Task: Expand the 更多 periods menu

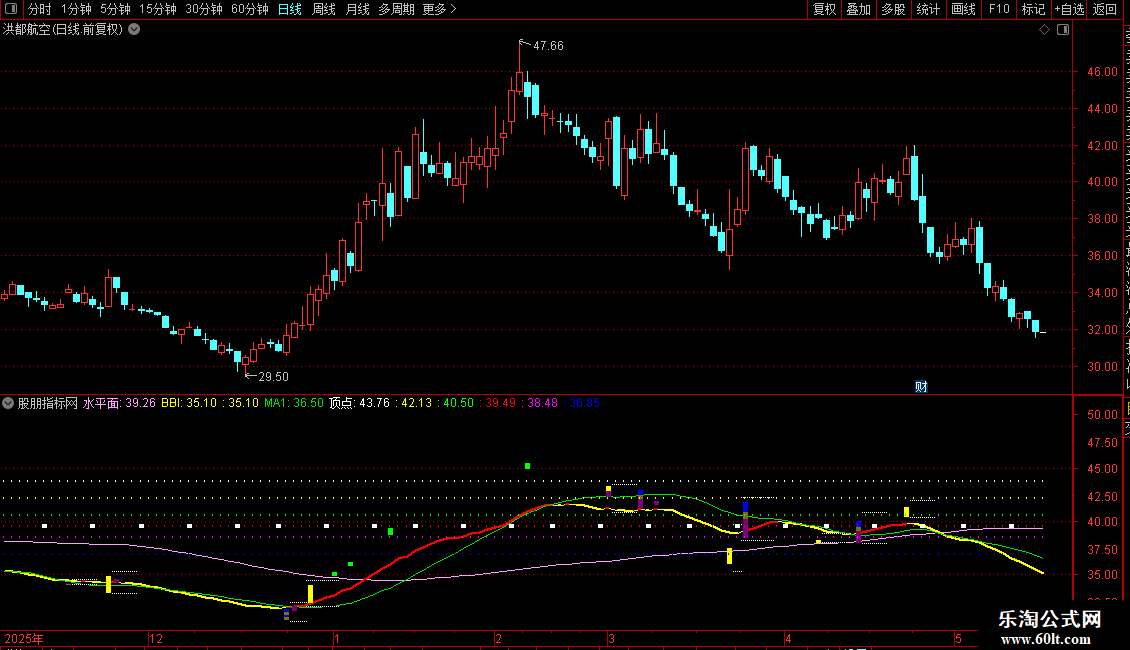Action: [x=439, y=9]
